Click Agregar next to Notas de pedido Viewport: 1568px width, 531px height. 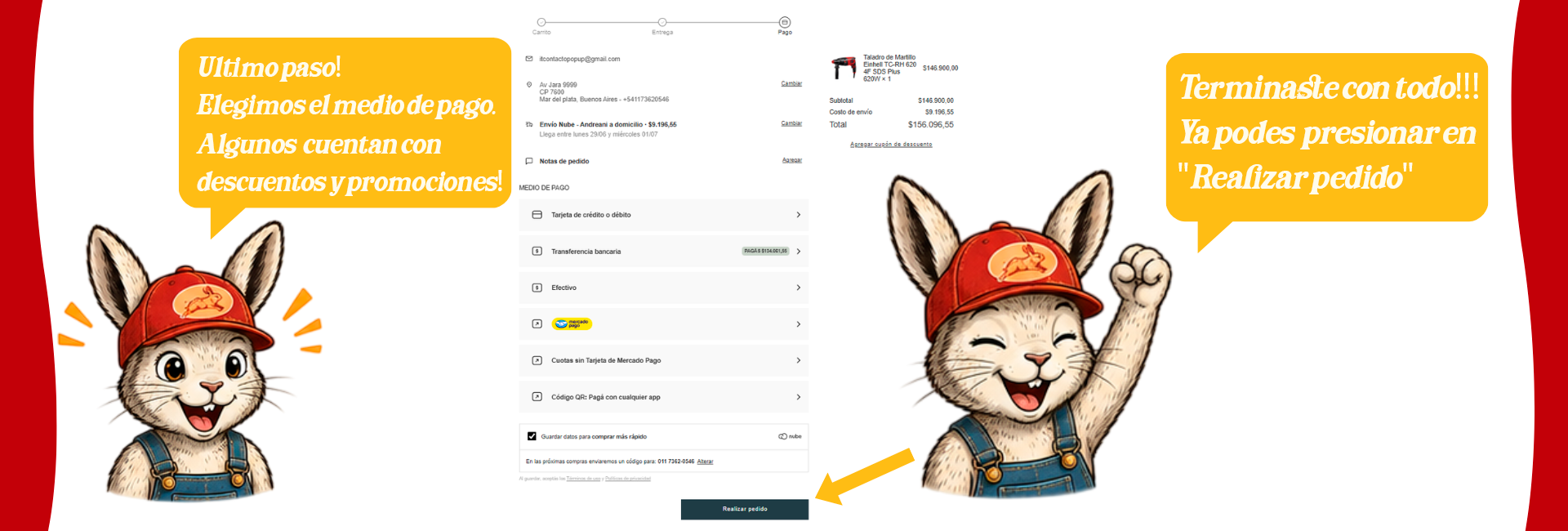click(x=792, y=160)
